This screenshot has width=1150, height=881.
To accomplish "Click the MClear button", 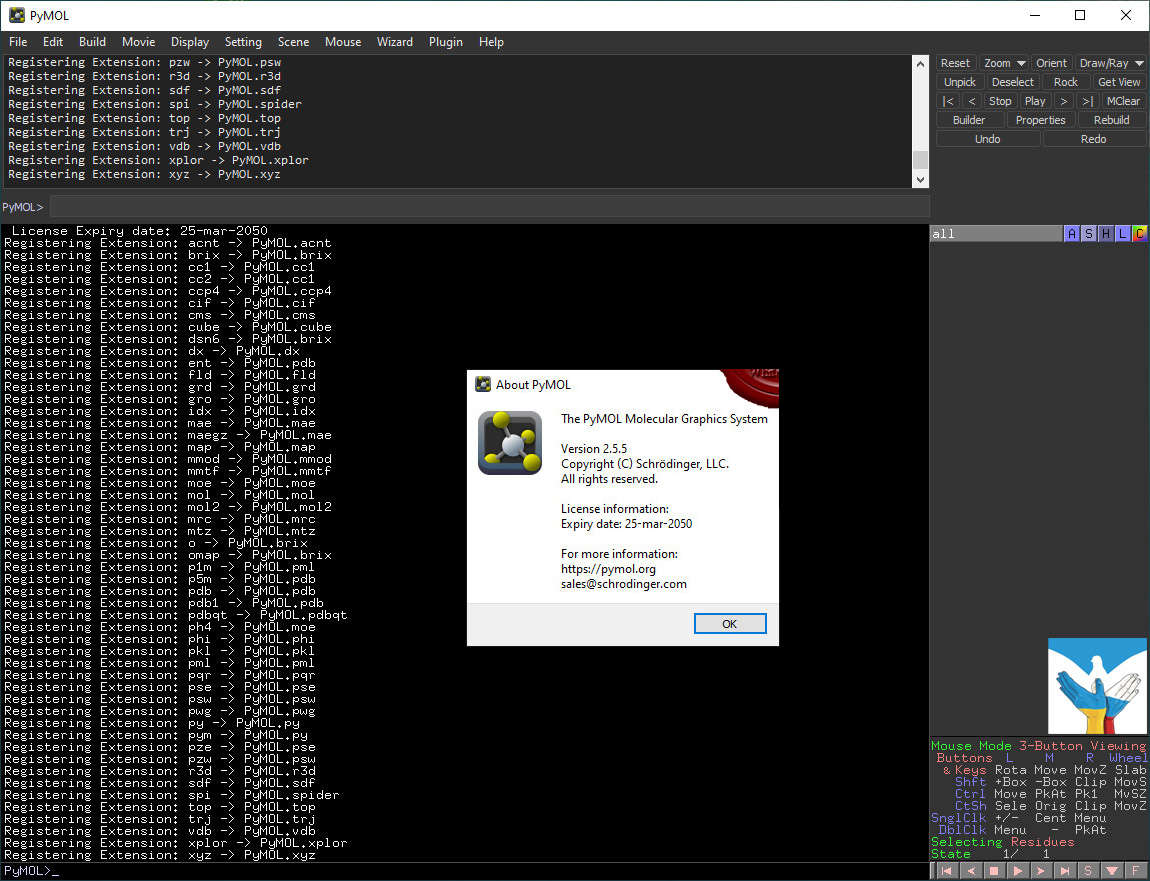I will 1123,101.
